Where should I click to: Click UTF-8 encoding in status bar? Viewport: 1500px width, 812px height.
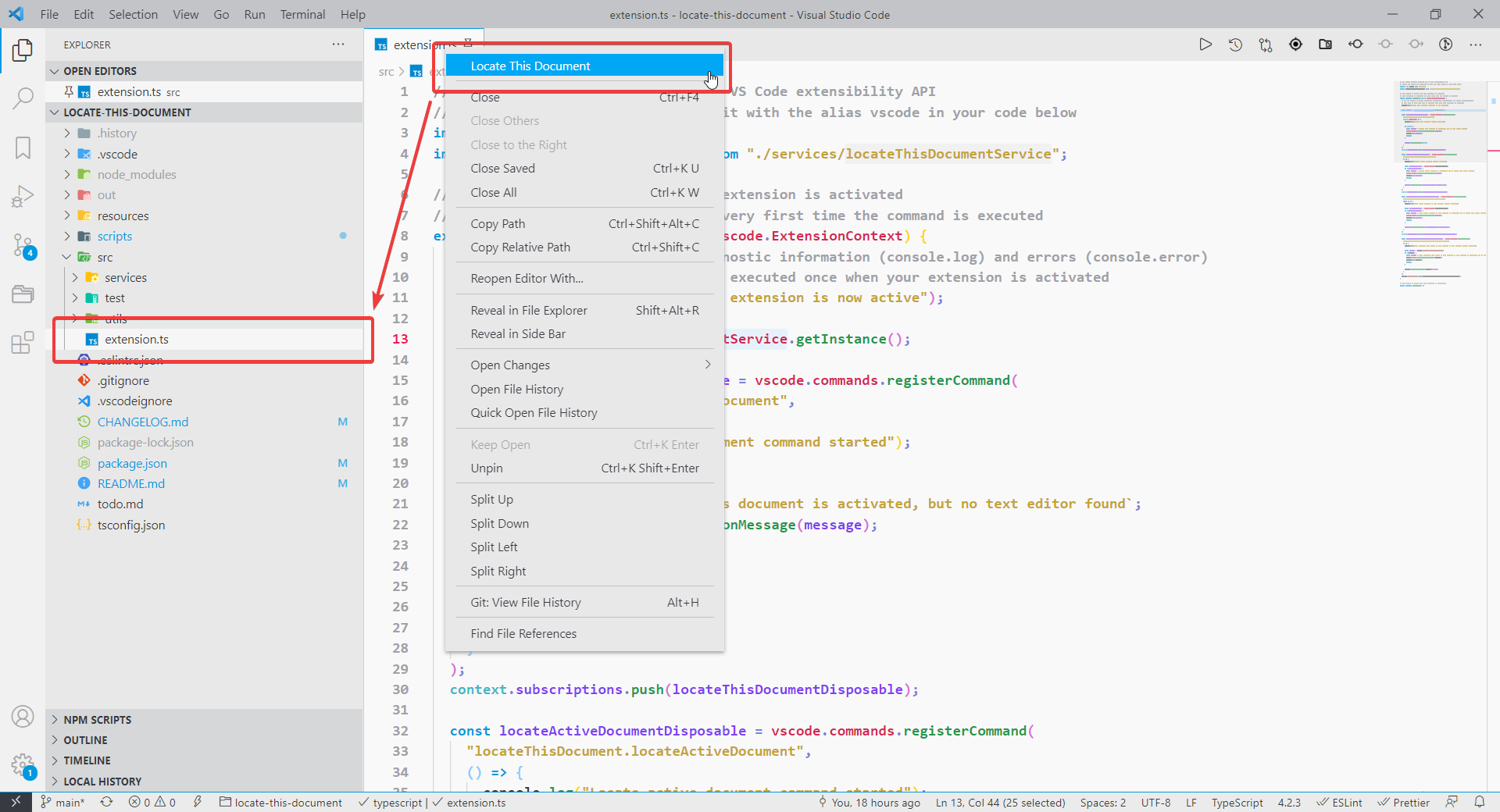tap(1155, 802)
